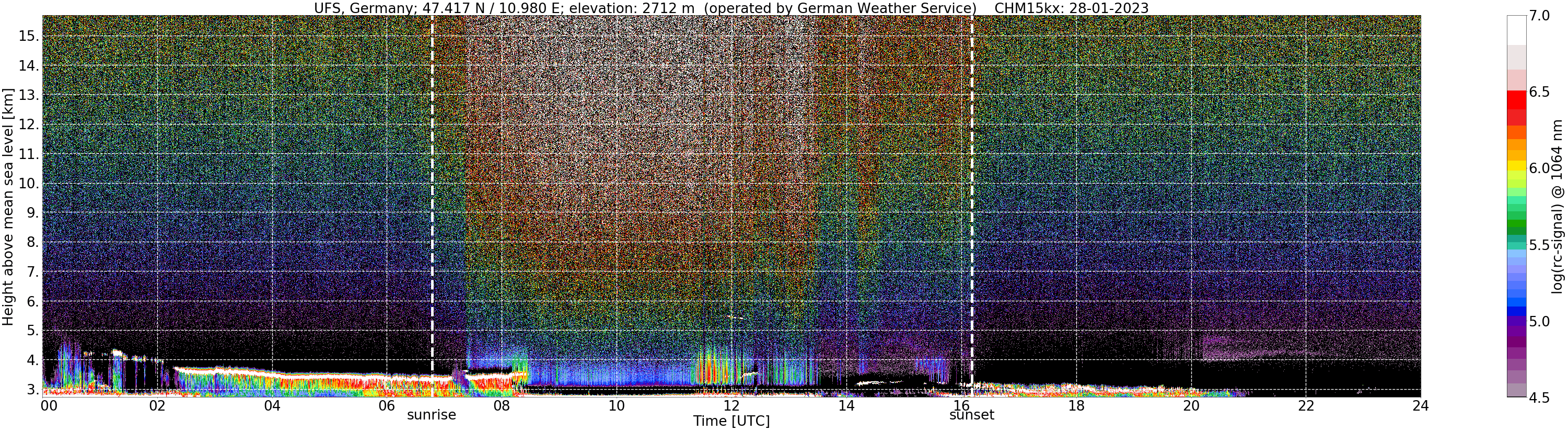Viewport: 1568px width, 431px height.
Task: Click the y-axis tick label 11.
Action: pyautogui.click(x=29, y=154)
